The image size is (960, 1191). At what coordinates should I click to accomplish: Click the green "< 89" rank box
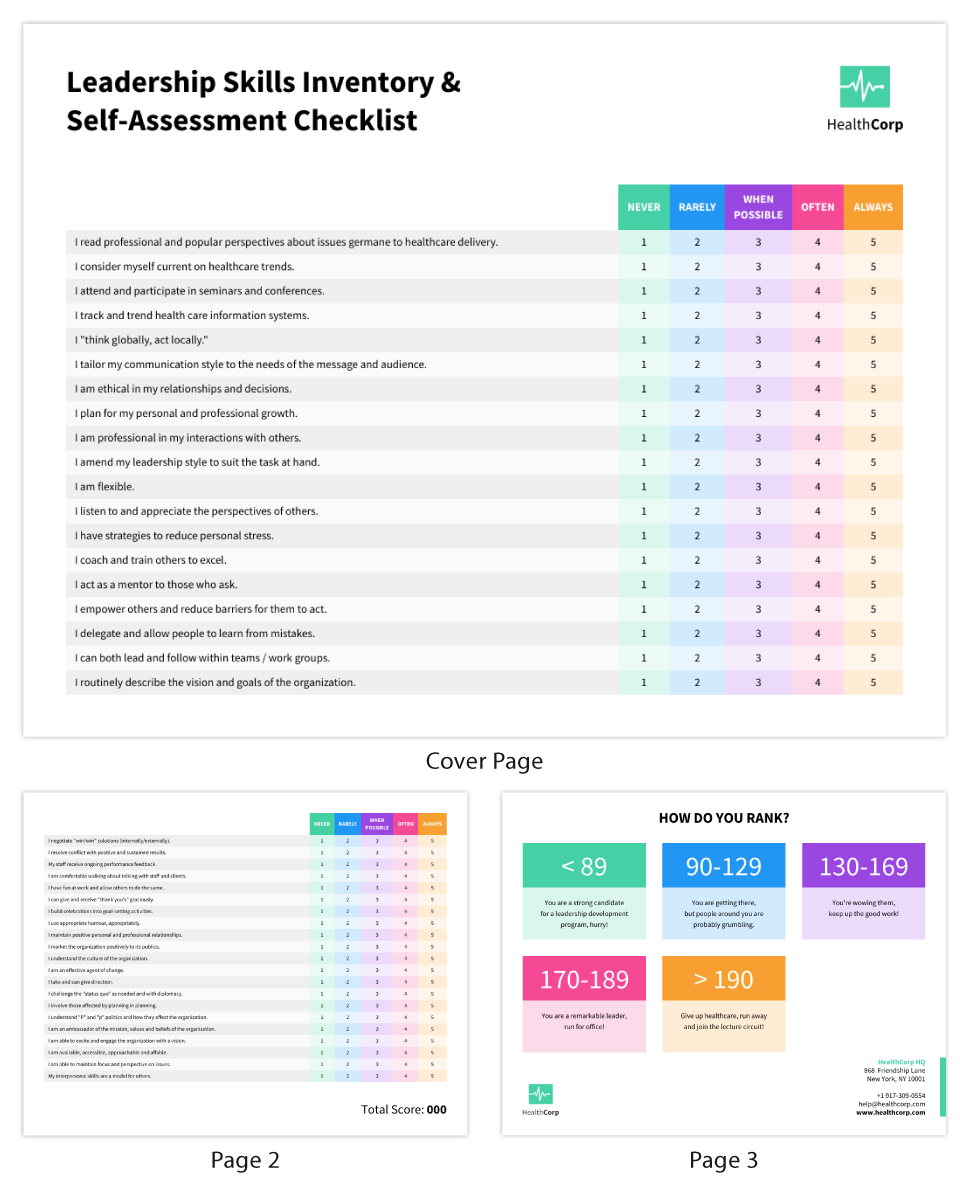(x=584, y=866)
